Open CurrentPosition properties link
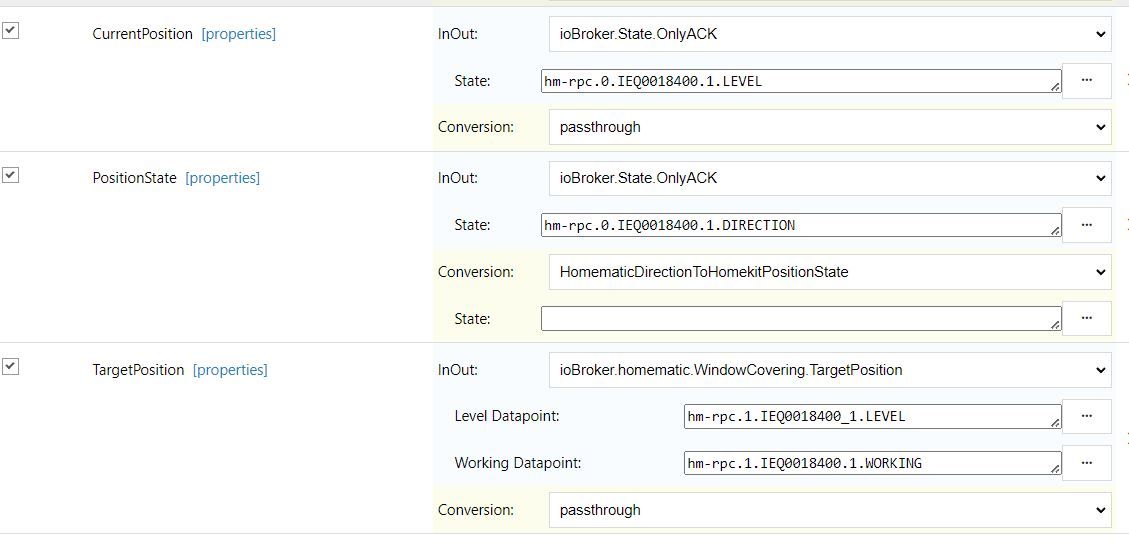 pos(238,34)
